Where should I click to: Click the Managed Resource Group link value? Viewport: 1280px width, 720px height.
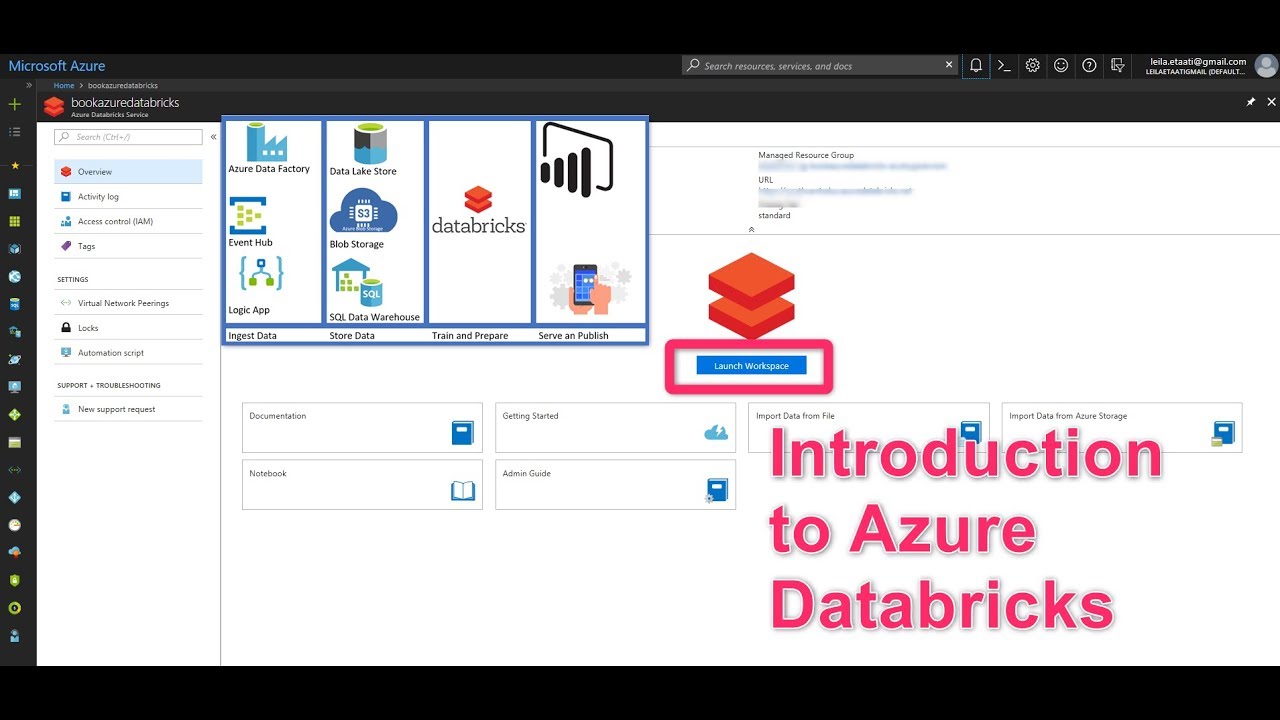click(852, 166)
